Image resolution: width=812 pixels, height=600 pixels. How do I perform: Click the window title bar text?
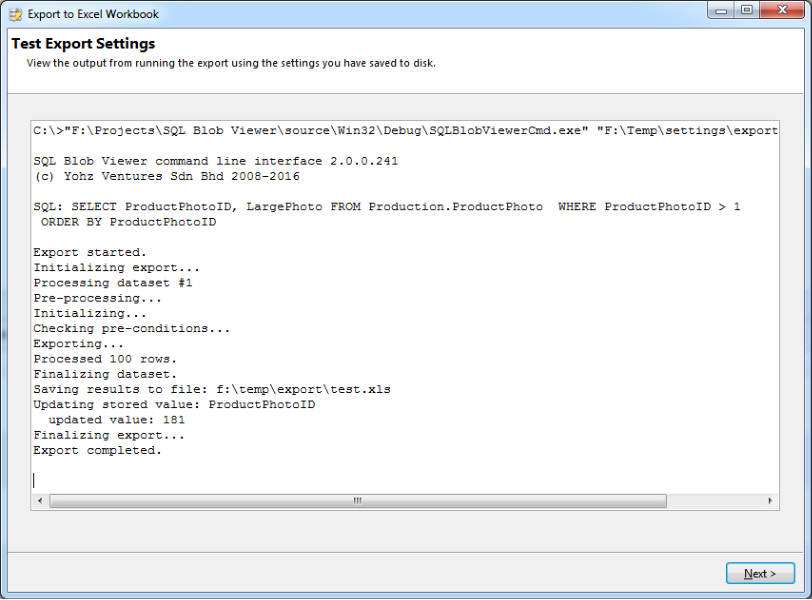point(93,14)
